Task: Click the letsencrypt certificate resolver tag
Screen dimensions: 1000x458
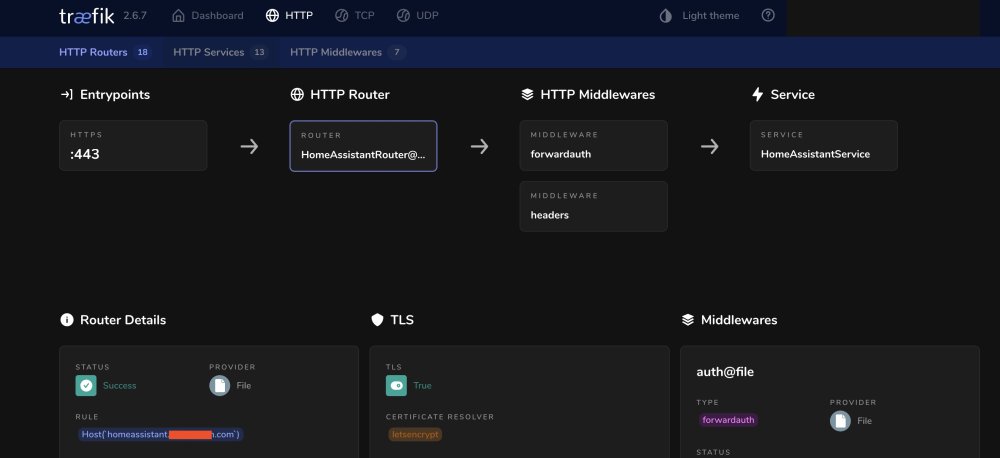Action: click(x=415, y=434)
